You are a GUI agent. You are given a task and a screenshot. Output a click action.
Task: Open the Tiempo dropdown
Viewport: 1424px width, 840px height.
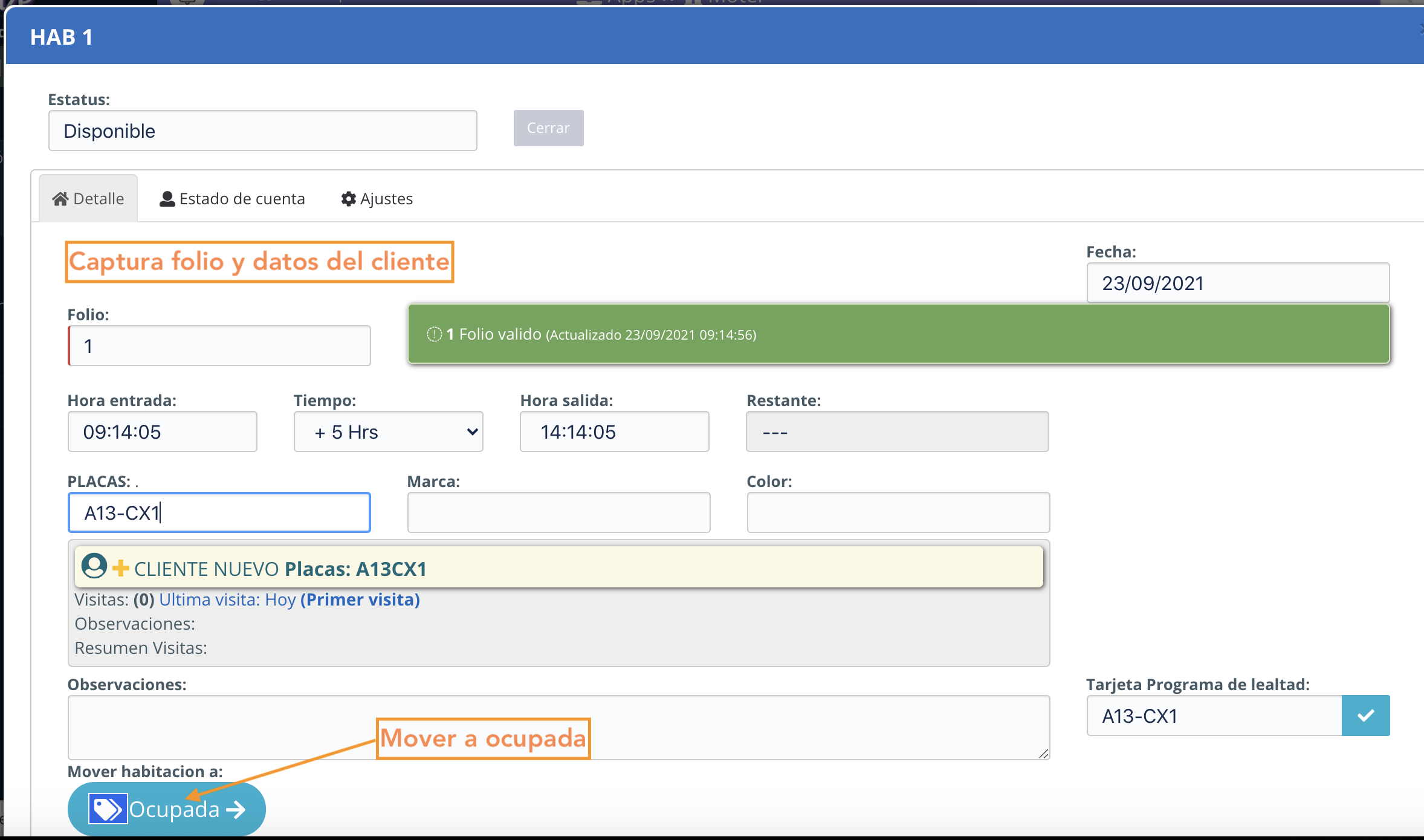click(x=388, y=431)
